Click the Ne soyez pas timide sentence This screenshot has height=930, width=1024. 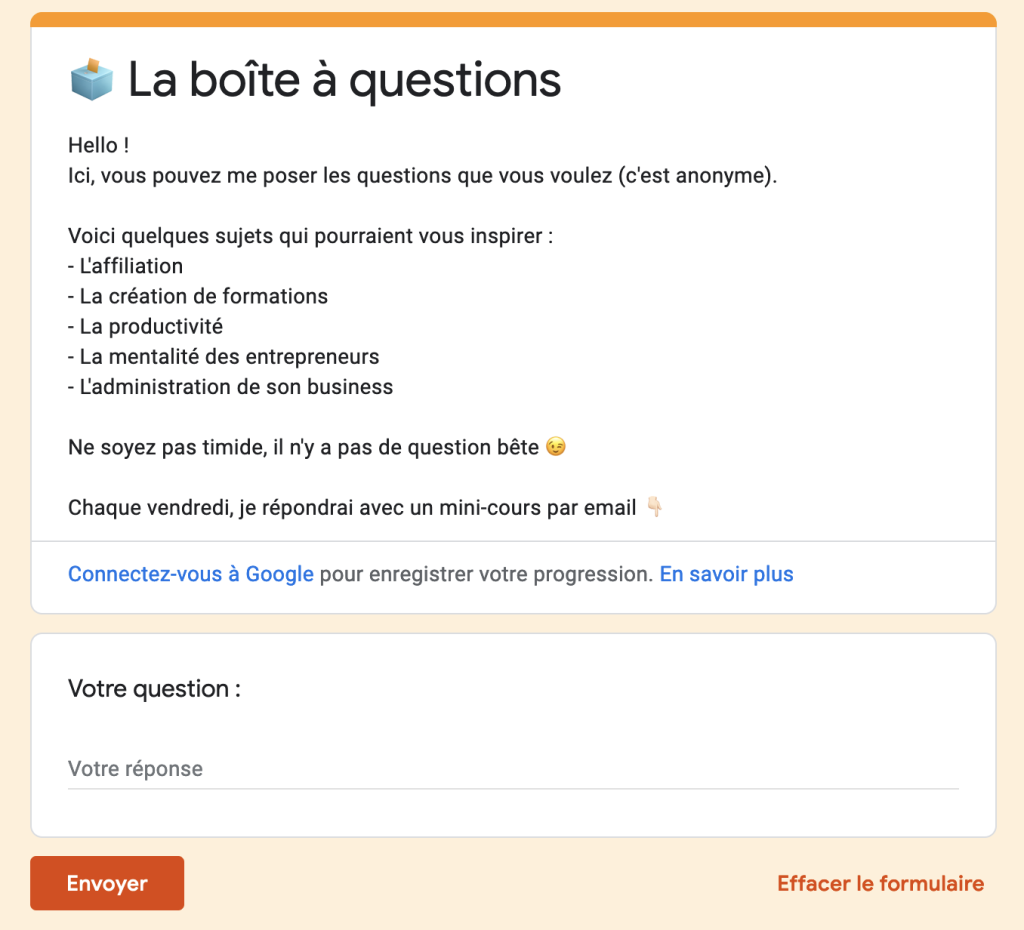[305, 447]
